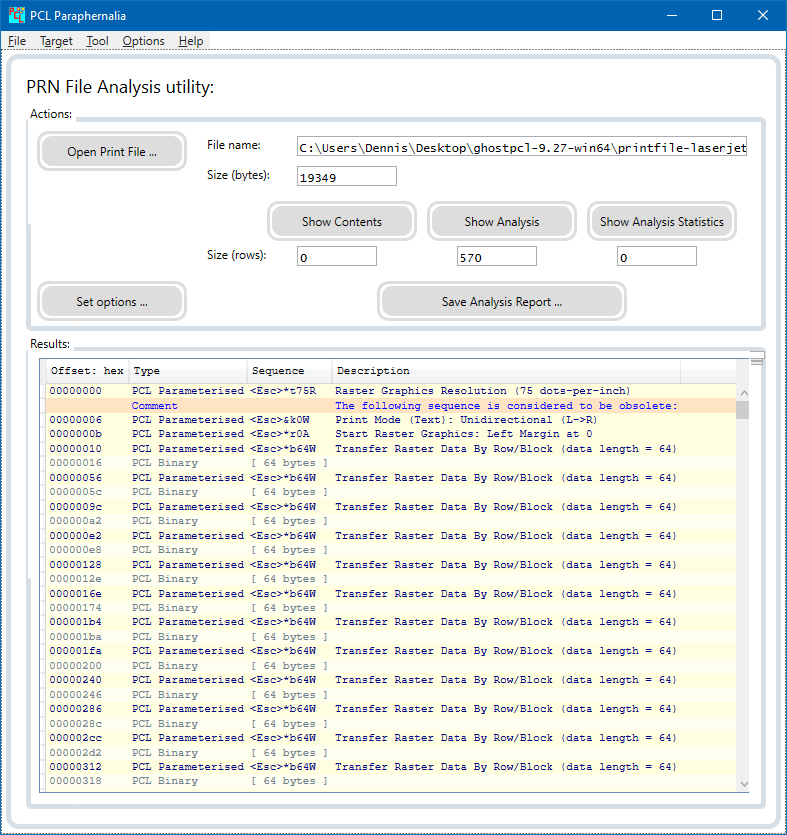
Task: Select row with offset 0000000b
Action: click(391, 434)
